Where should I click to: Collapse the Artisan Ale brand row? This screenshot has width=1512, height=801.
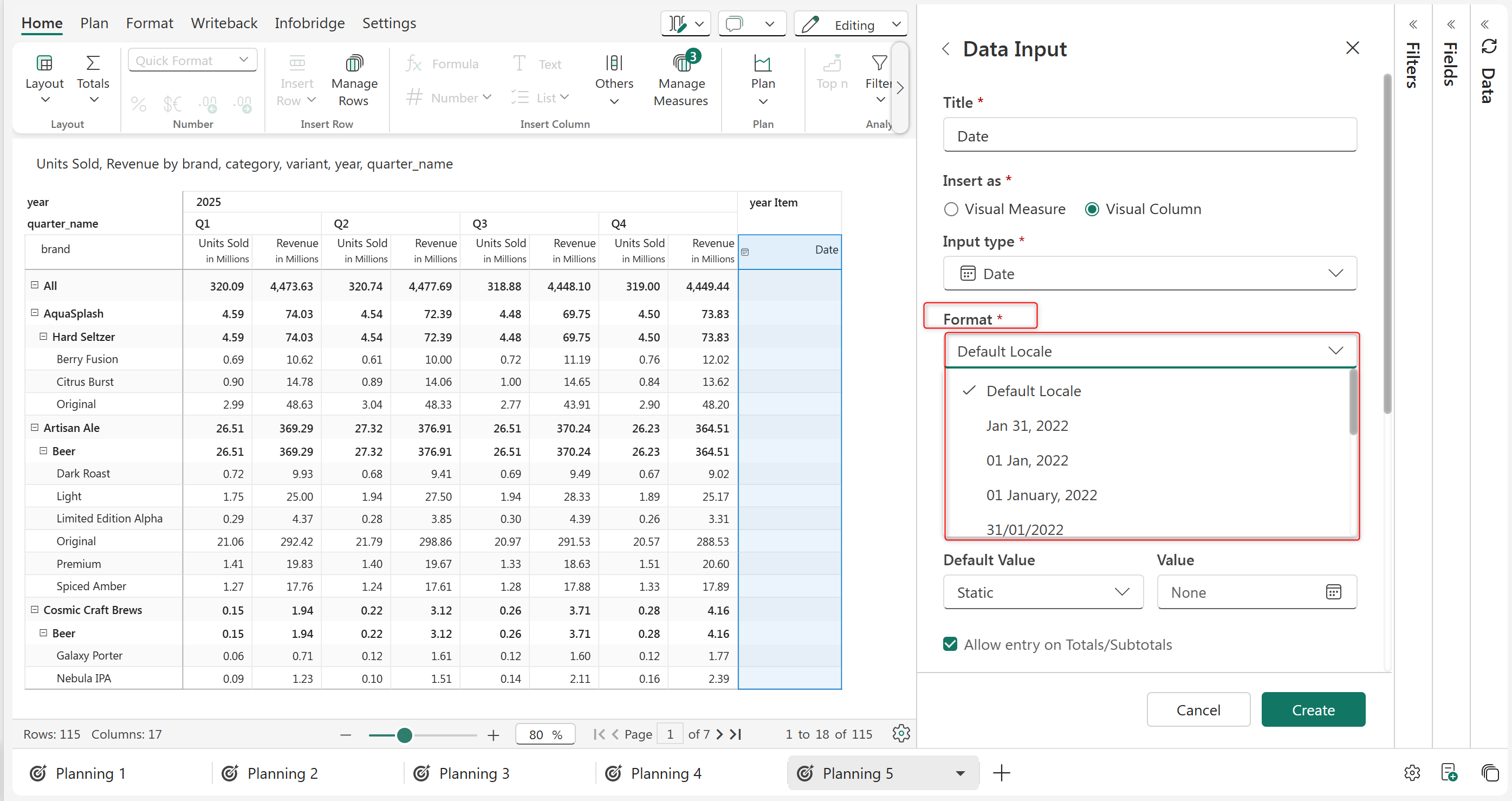click(35, 428)
